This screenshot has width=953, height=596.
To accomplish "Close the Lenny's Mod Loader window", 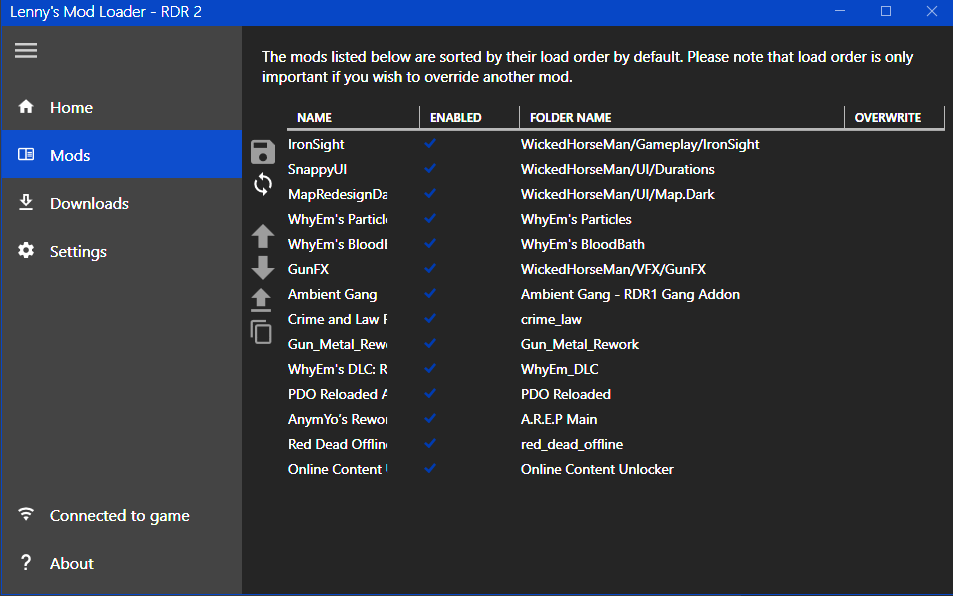I will [x=931, y=11].
